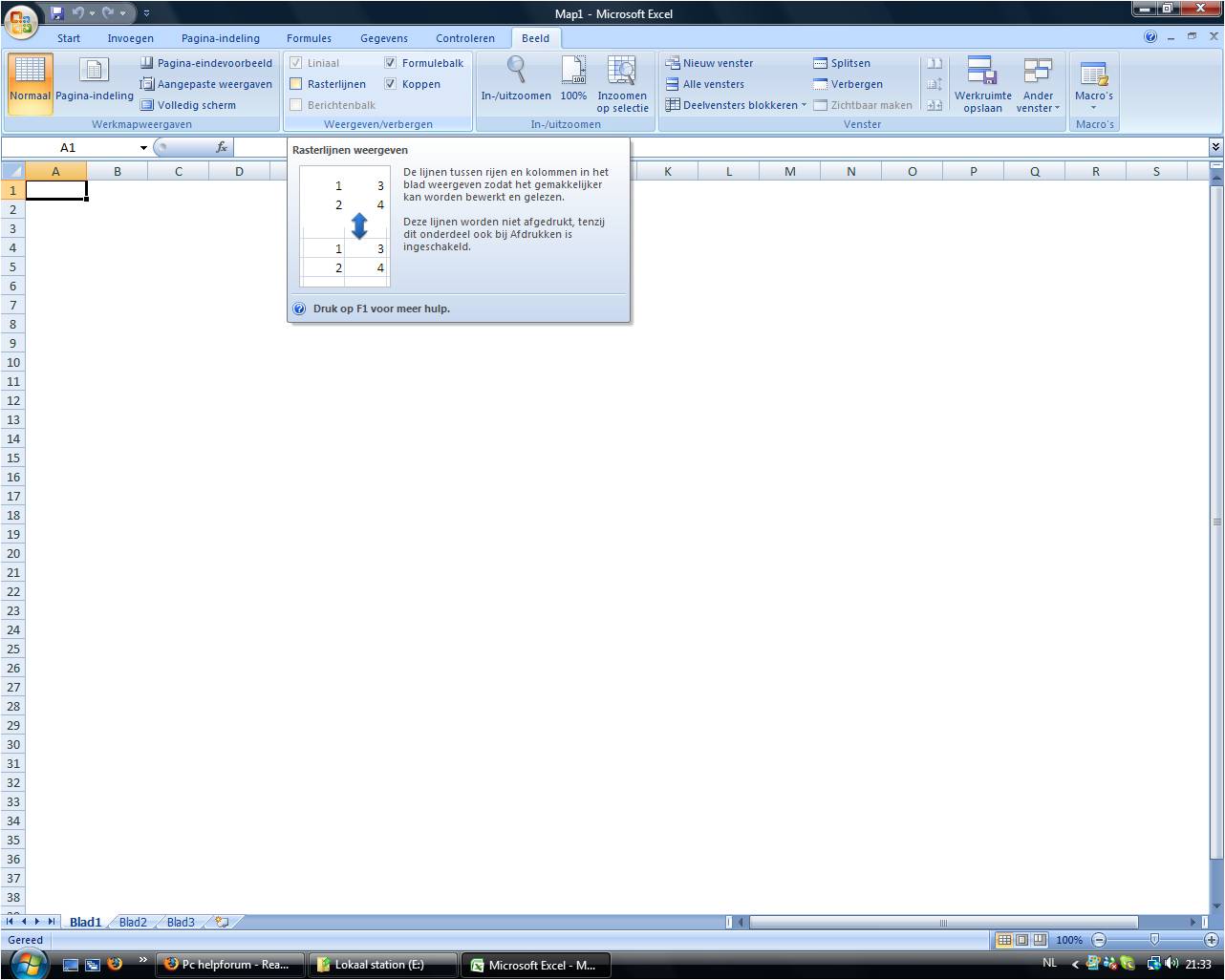This screenshot has width=1225, height=980.
Task: Insert new worksheet tab icon
Action: pos(222,923)
